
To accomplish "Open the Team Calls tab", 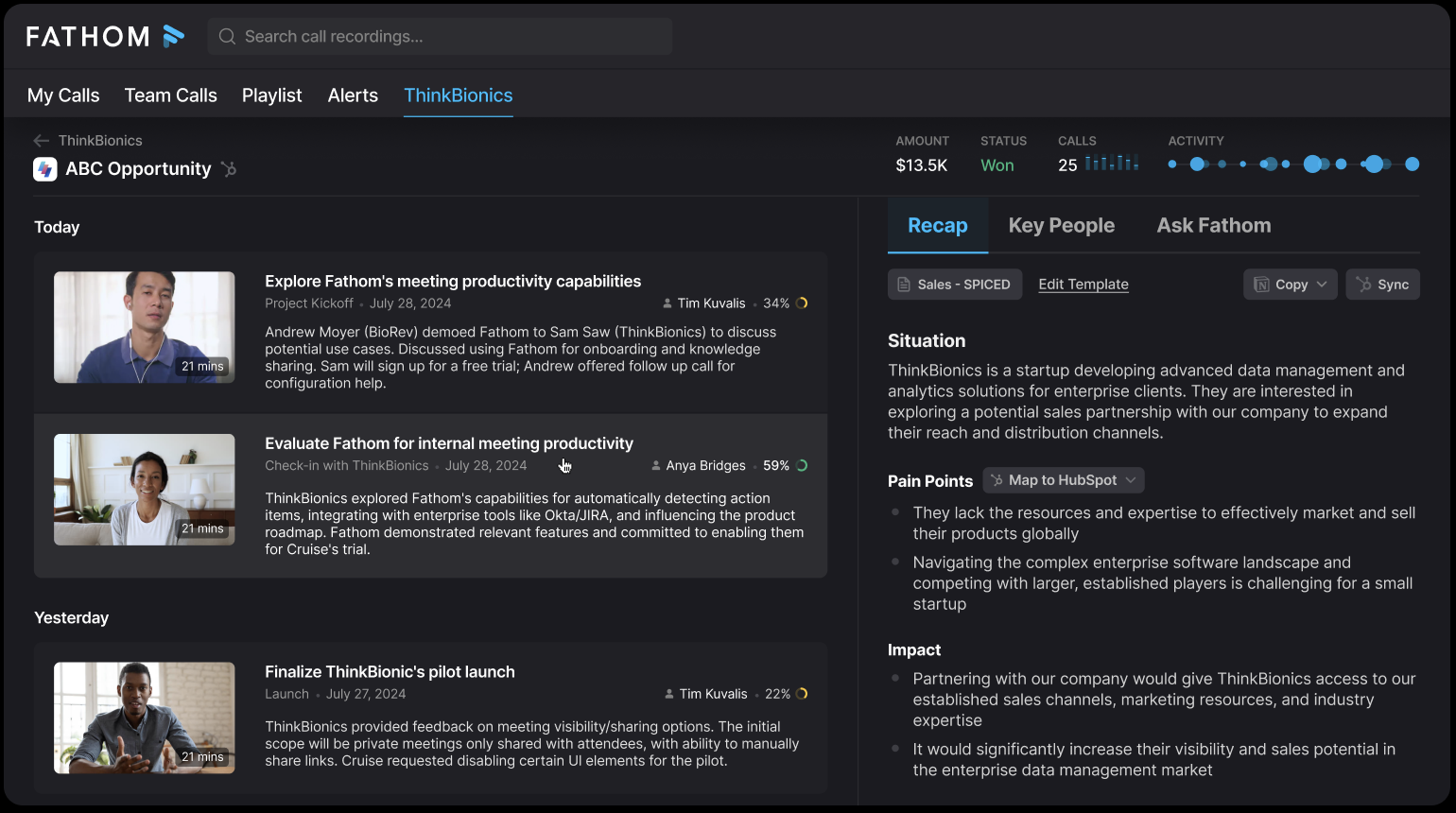I will 171,95.
